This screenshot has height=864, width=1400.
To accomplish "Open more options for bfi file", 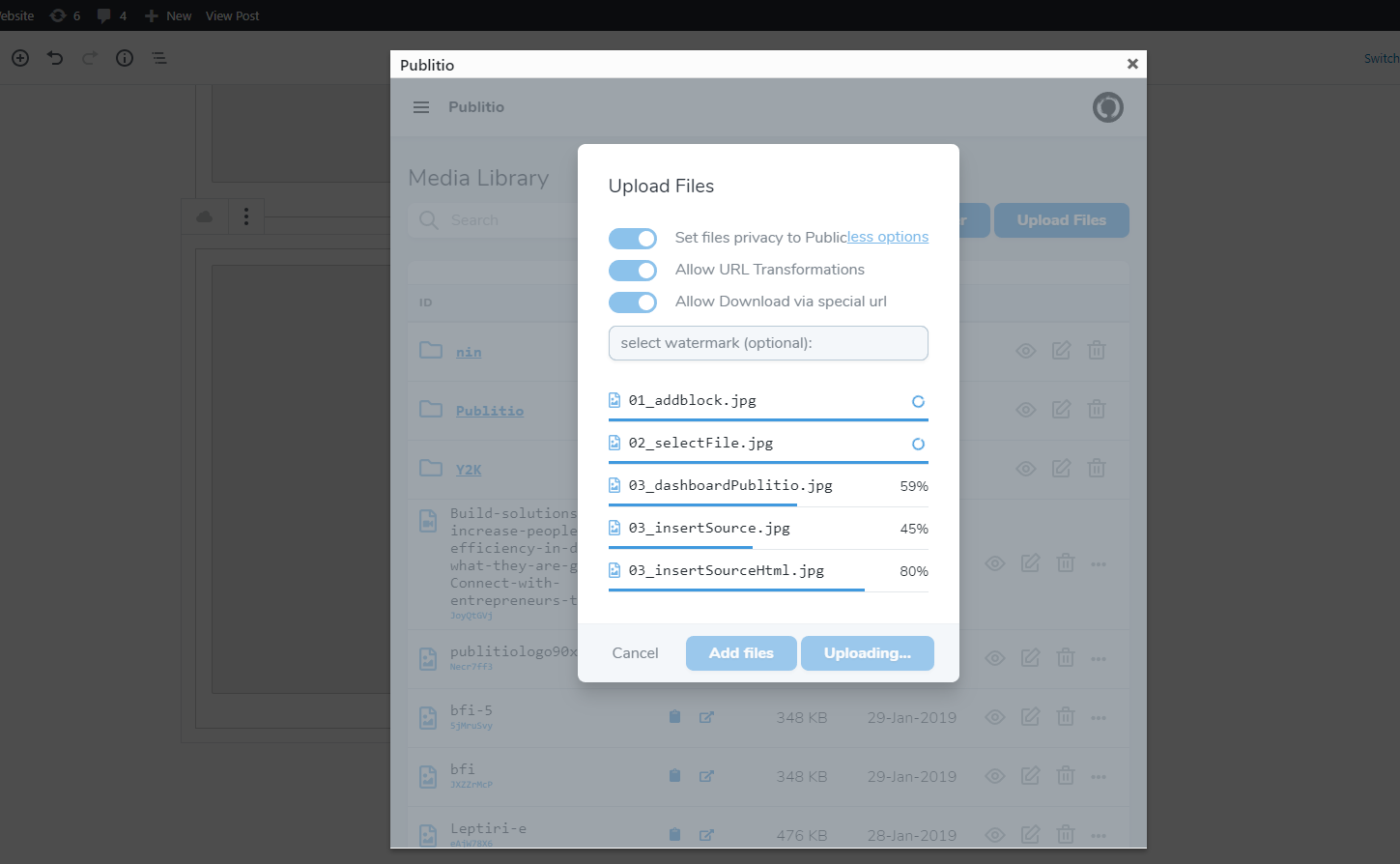I will [1099, 777].
